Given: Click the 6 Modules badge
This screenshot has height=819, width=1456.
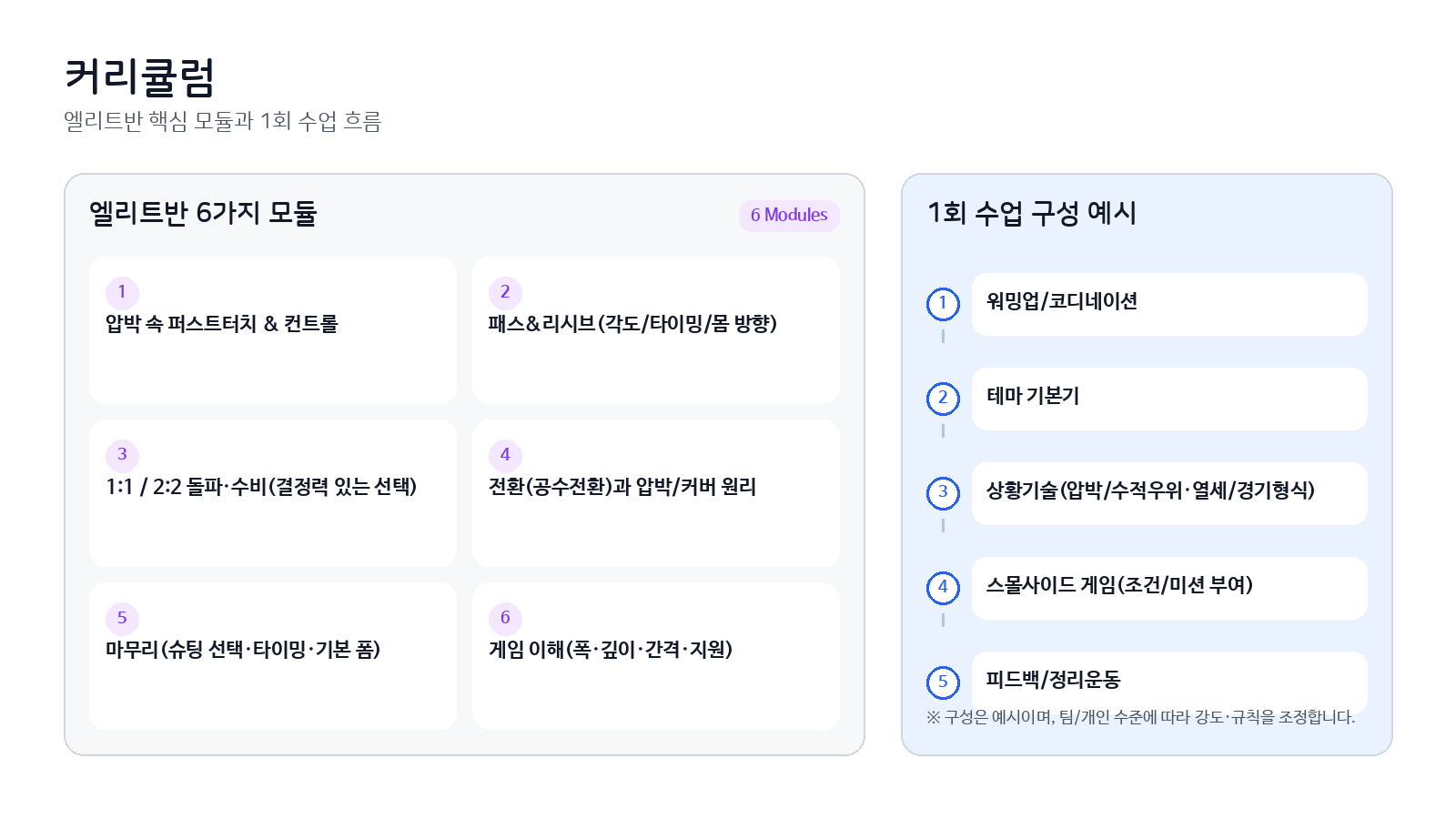Looking at the screenshot, I should [x=789, y=216].
